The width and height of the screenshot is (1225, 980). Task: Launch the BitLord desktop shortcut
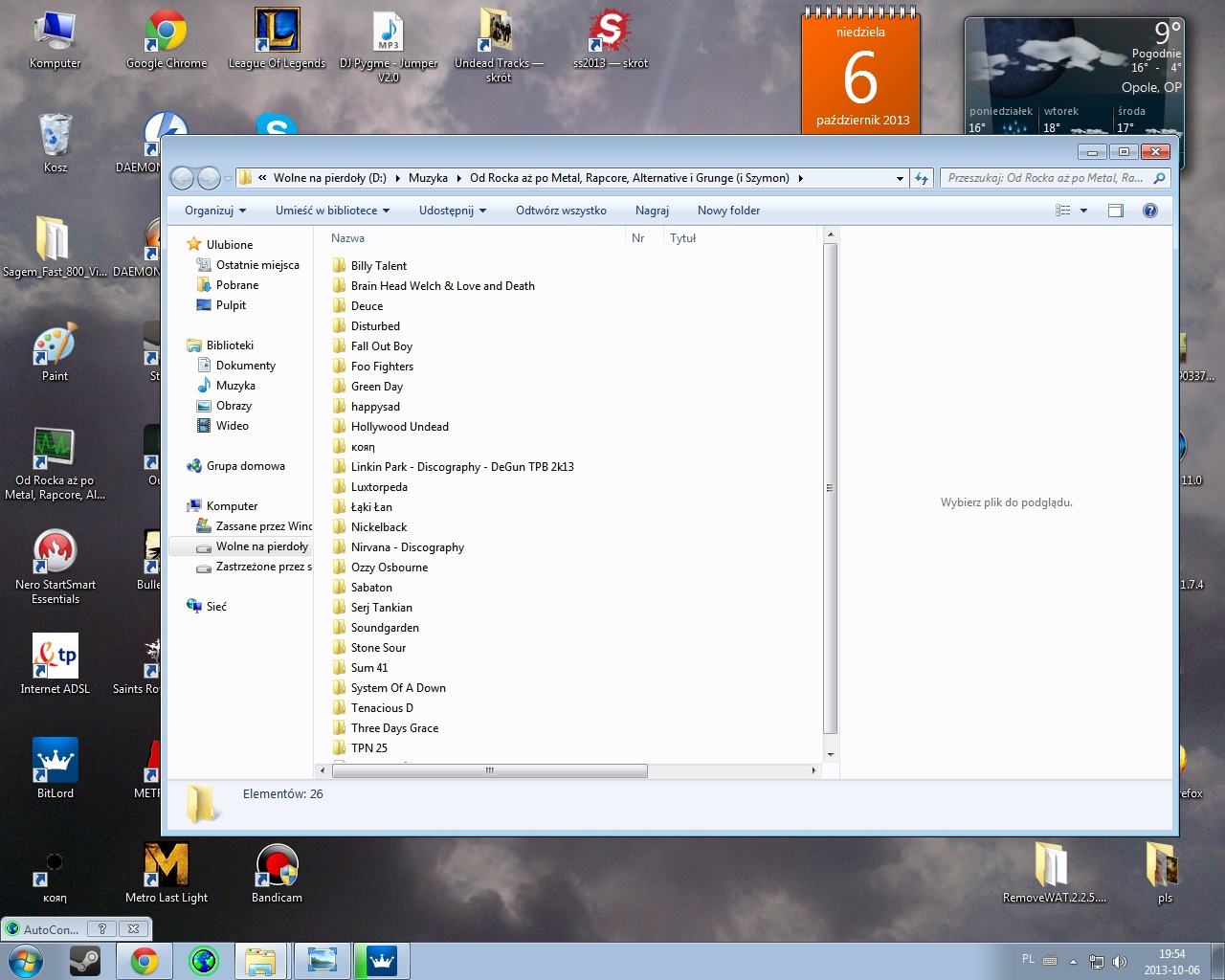point(55,768)
